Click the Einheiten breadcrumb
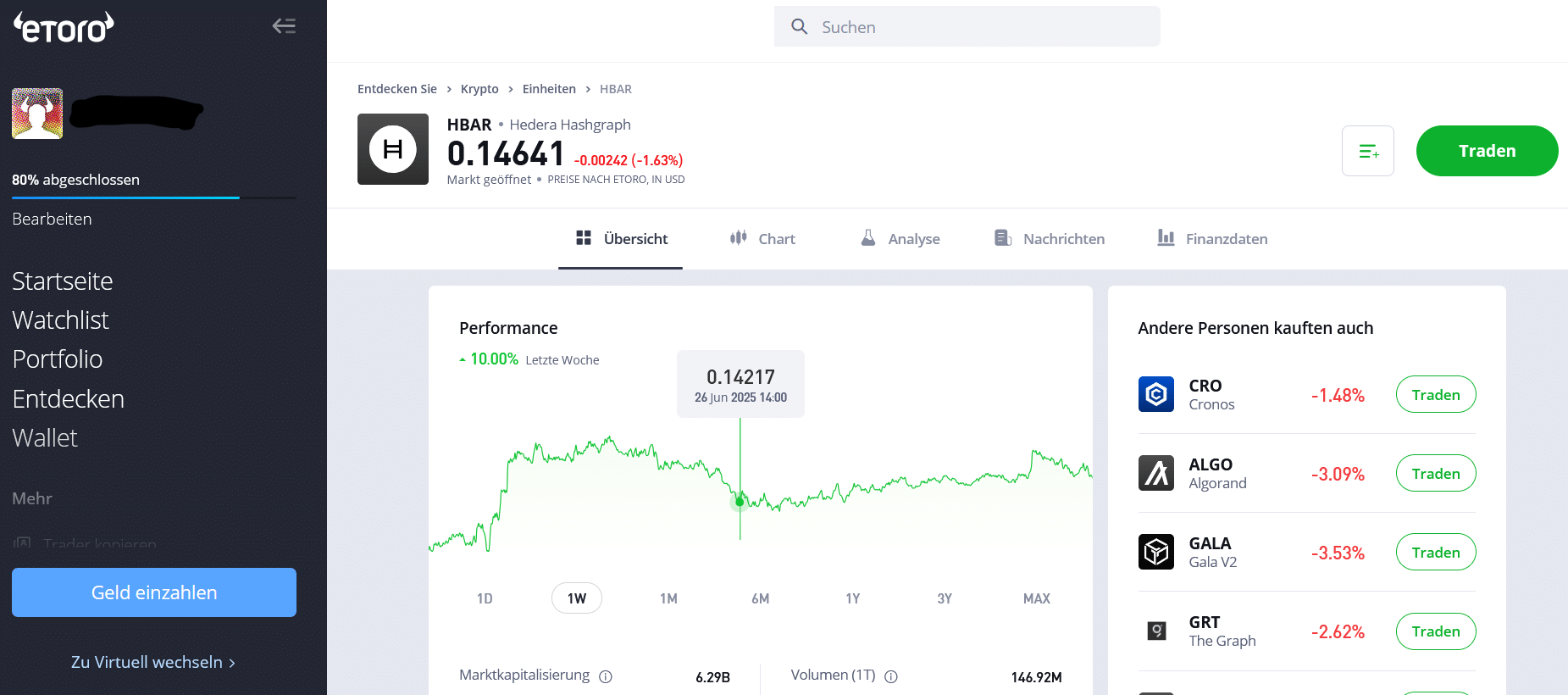This screenshot has height=695, width=1568. pyautogui.click(x=549, y=89)
